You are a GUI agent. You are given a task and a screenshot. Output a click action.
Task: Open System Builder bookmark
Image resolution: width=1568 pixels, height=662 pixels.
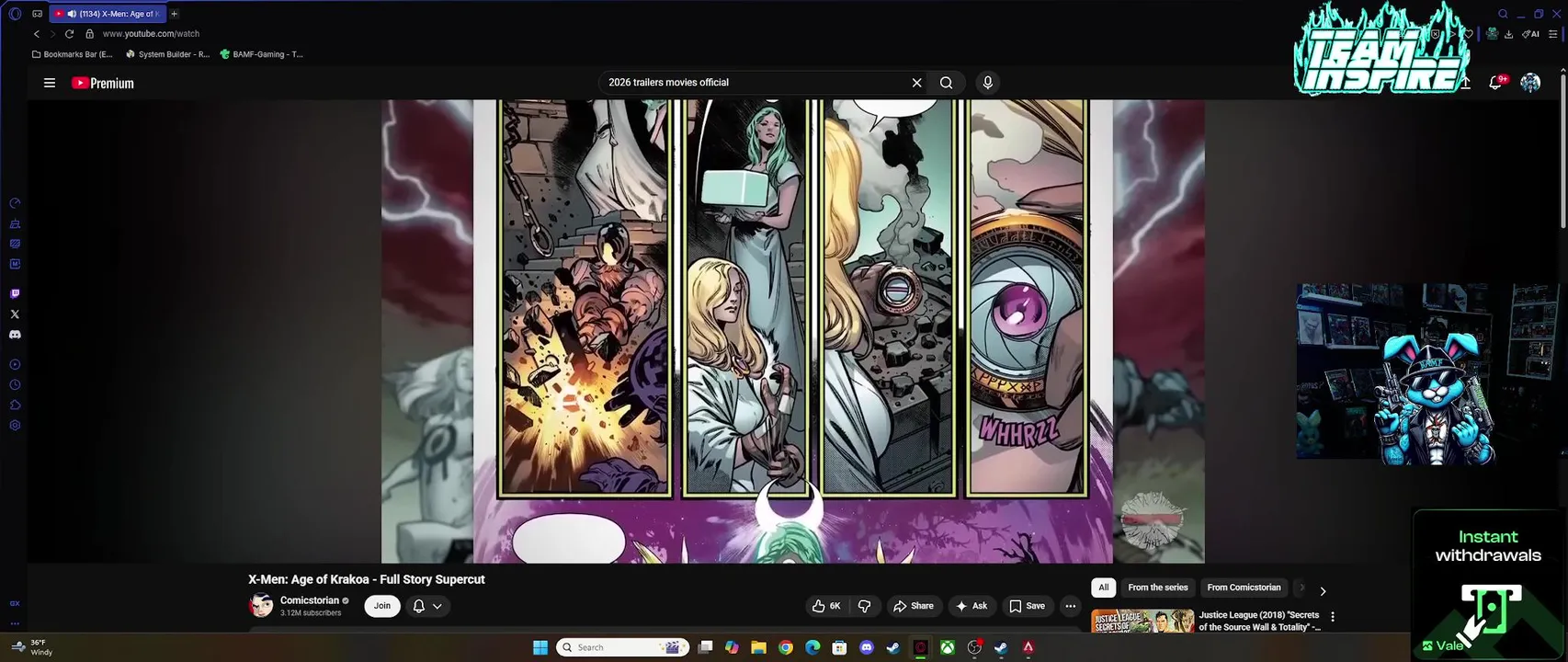coord(167,54)
